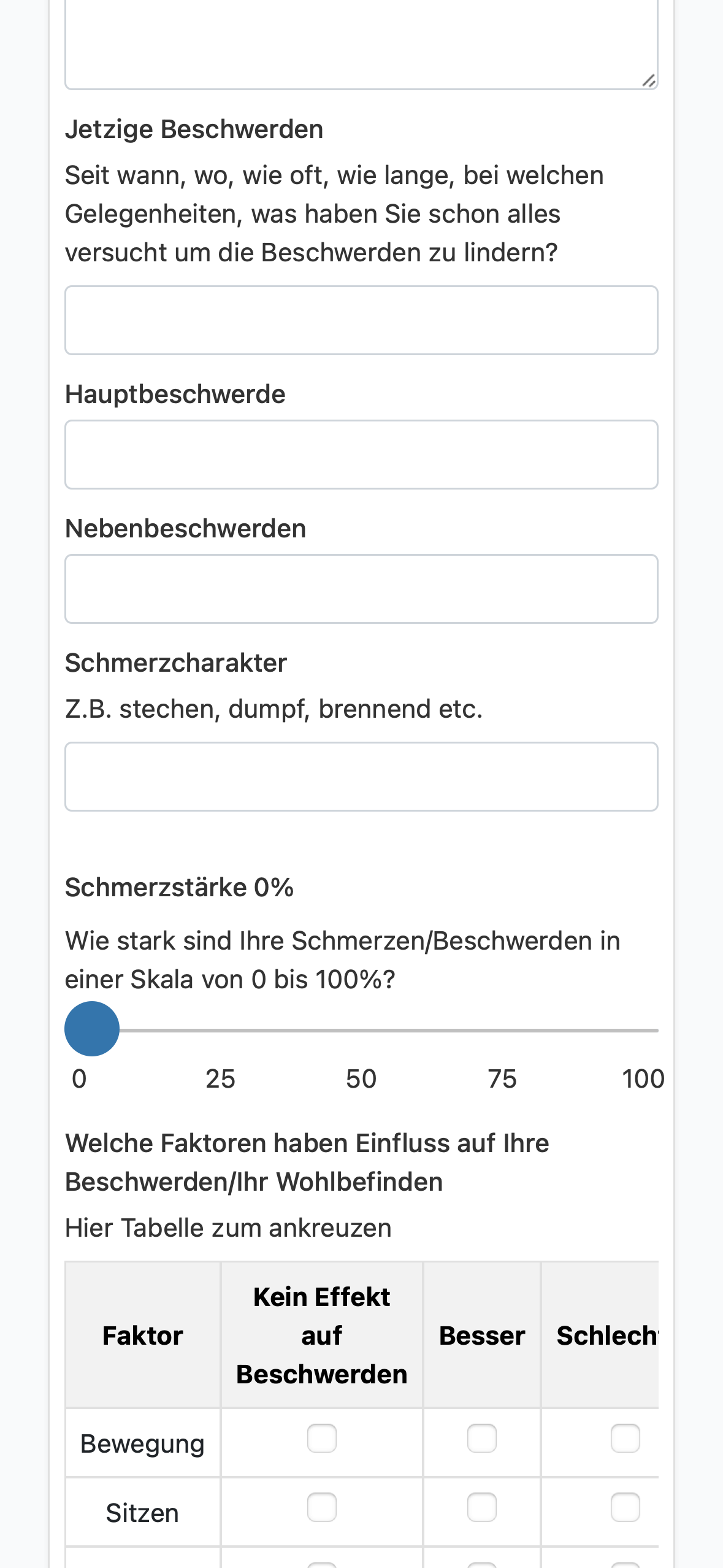Mark Schlechter checkbox in Bewegung row
Screen dimensions: 723x1568
[625, 1439]
